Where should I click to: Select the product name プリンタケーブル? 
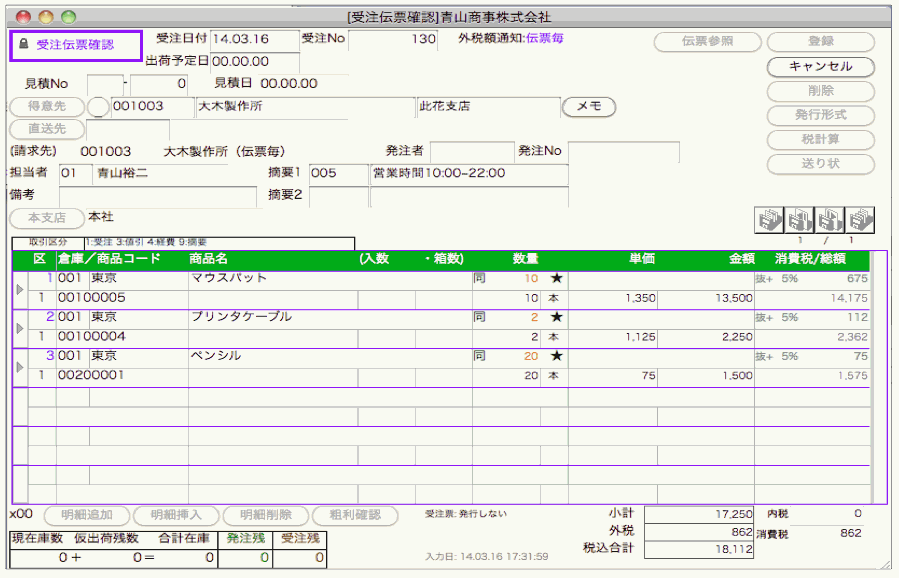(x=241, y=317)
